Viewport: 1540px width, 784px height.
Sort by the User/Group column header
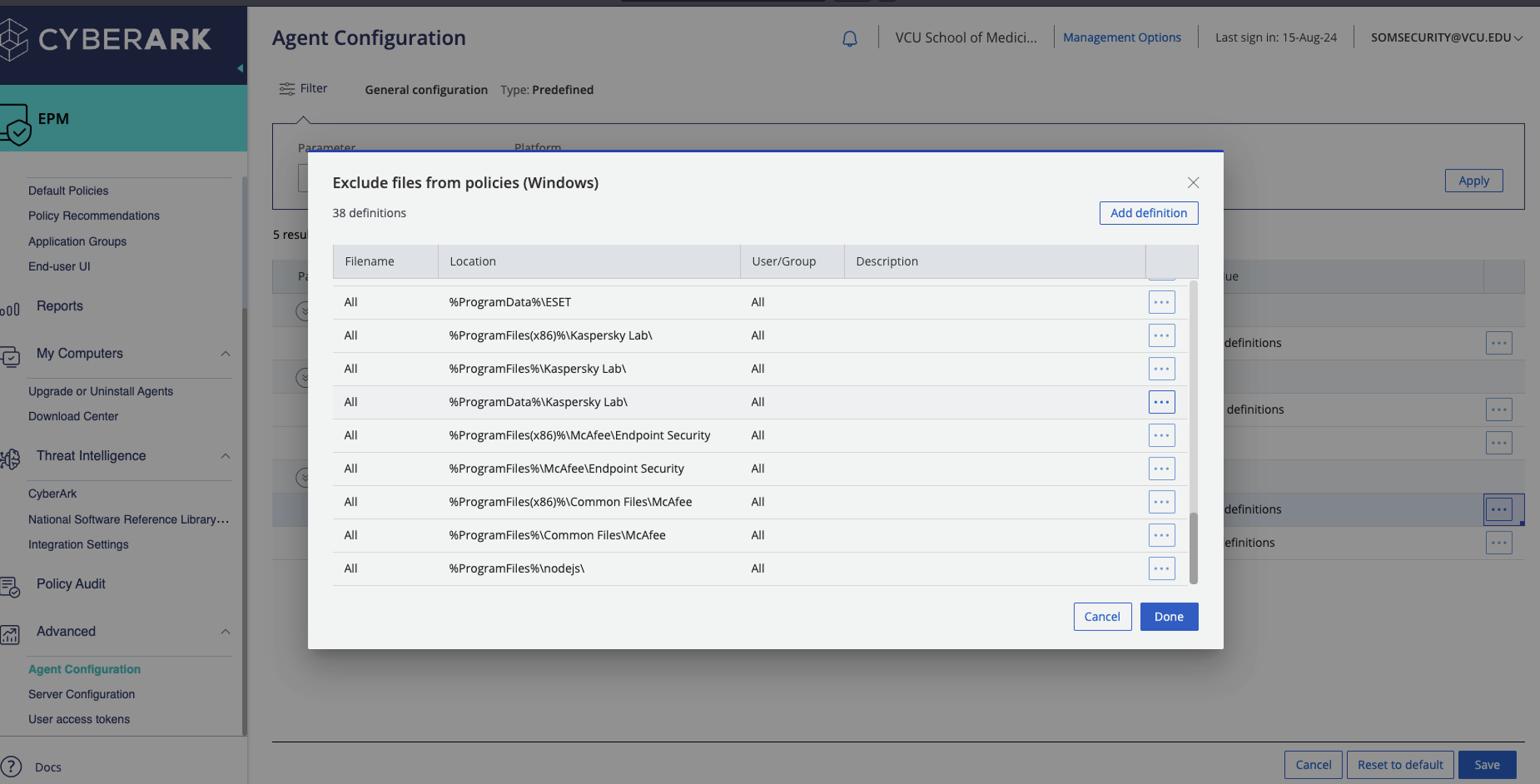click(x=792, y=261)
